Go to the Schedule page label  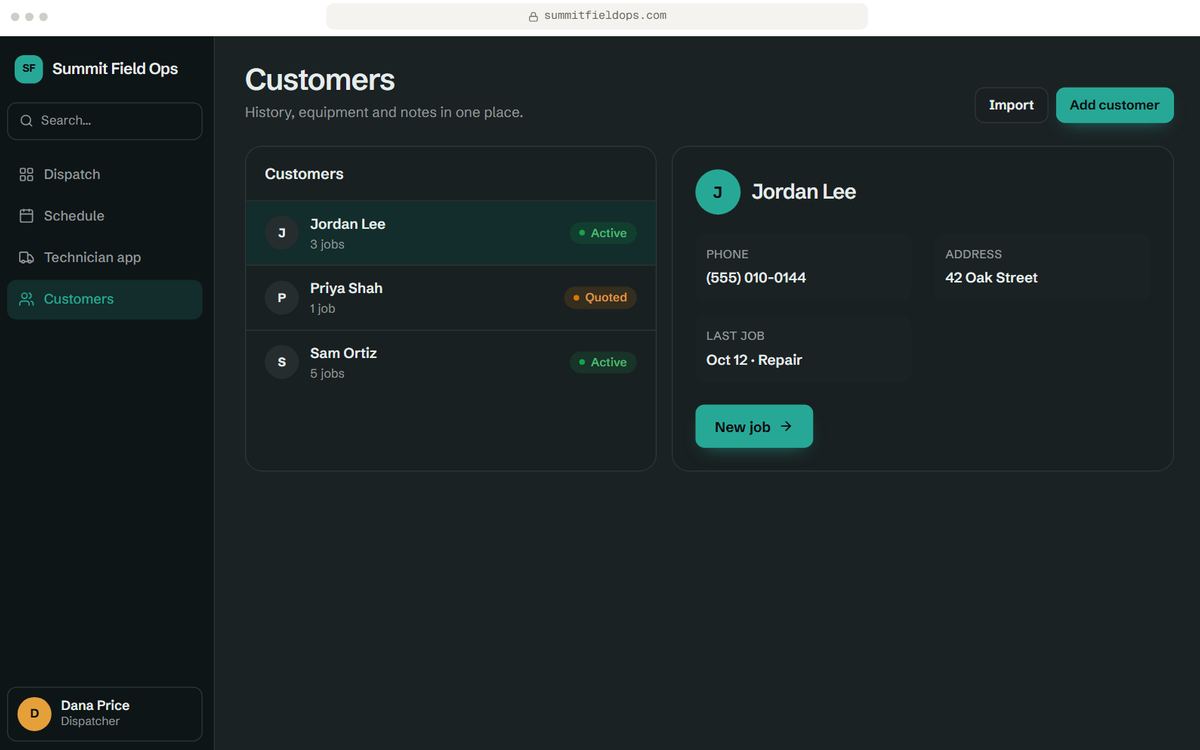[74, 216]
